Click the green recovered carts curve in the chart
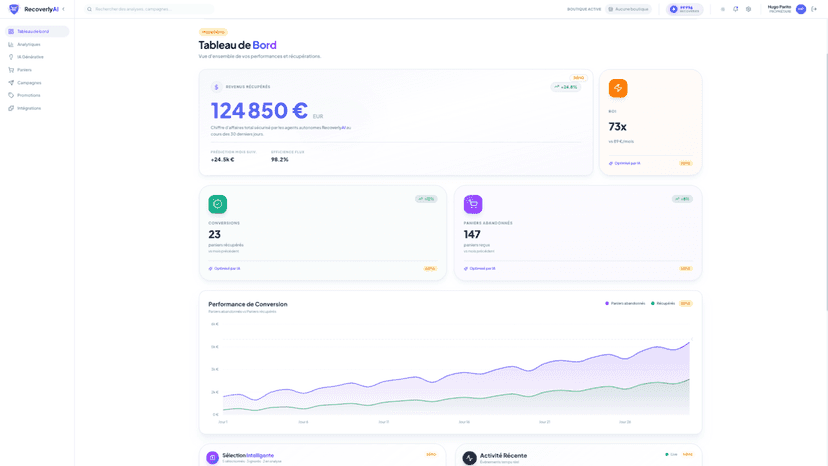 point(454,398)
